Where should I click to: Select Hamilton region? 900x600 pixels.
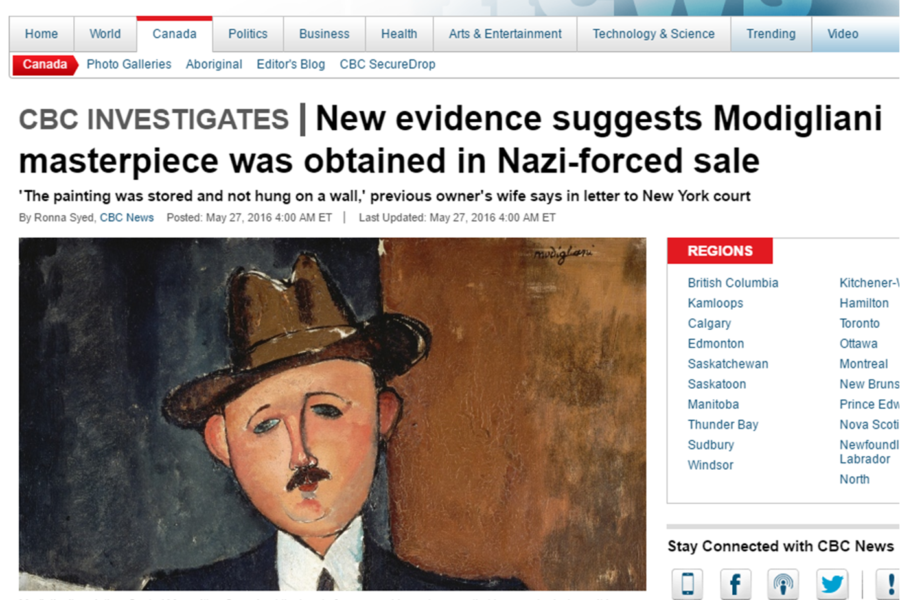click(864, 303)
